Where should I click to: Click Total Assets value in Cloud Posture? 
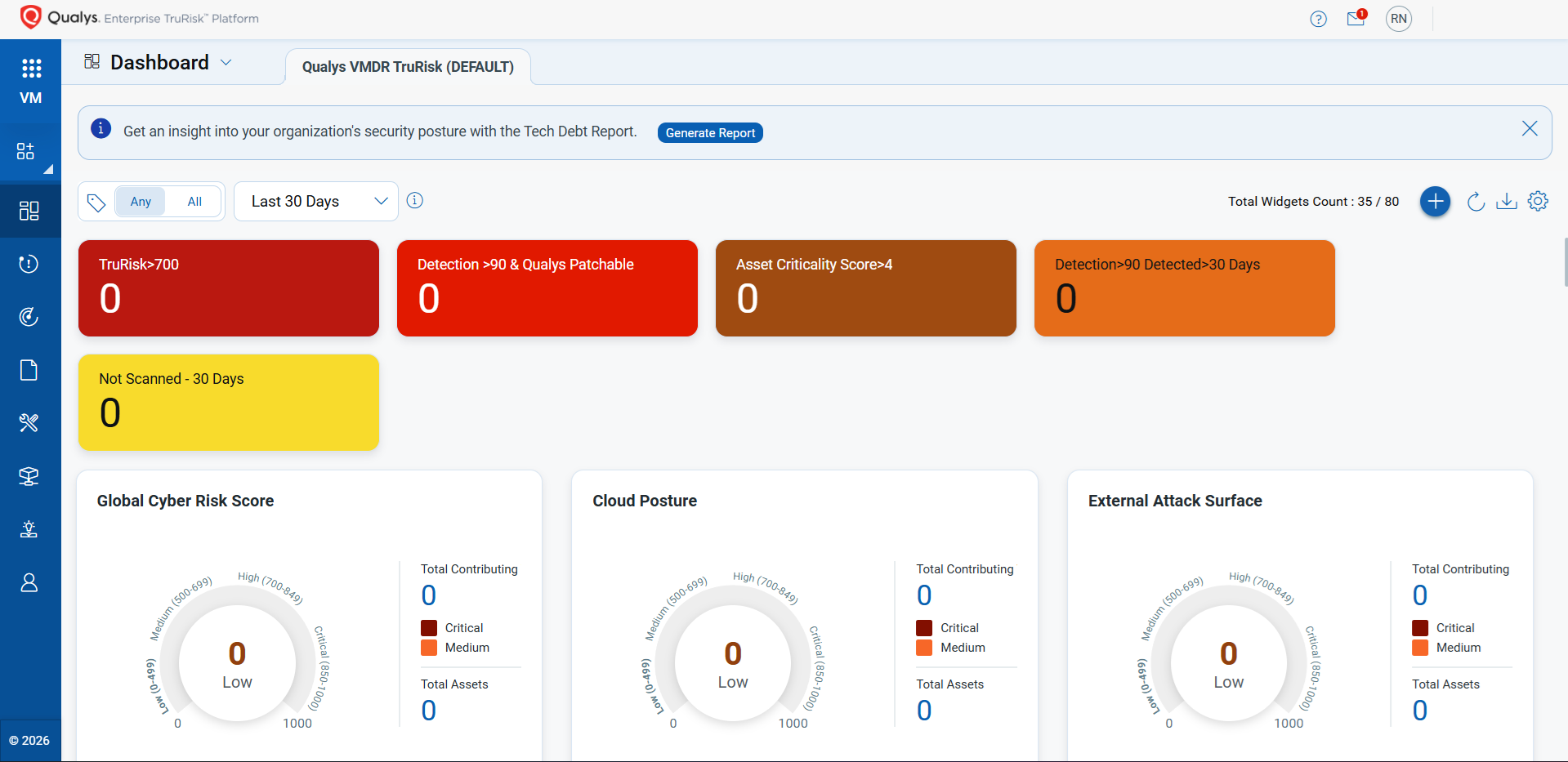tap(924, 711)
